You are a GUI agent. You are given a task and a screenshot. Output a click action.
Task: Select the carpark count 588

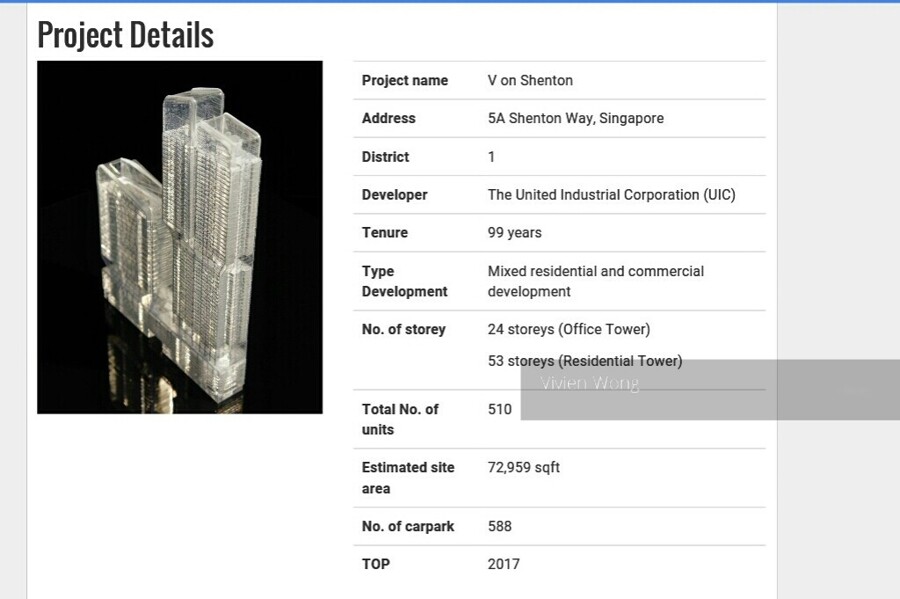[x=499, y=526]
